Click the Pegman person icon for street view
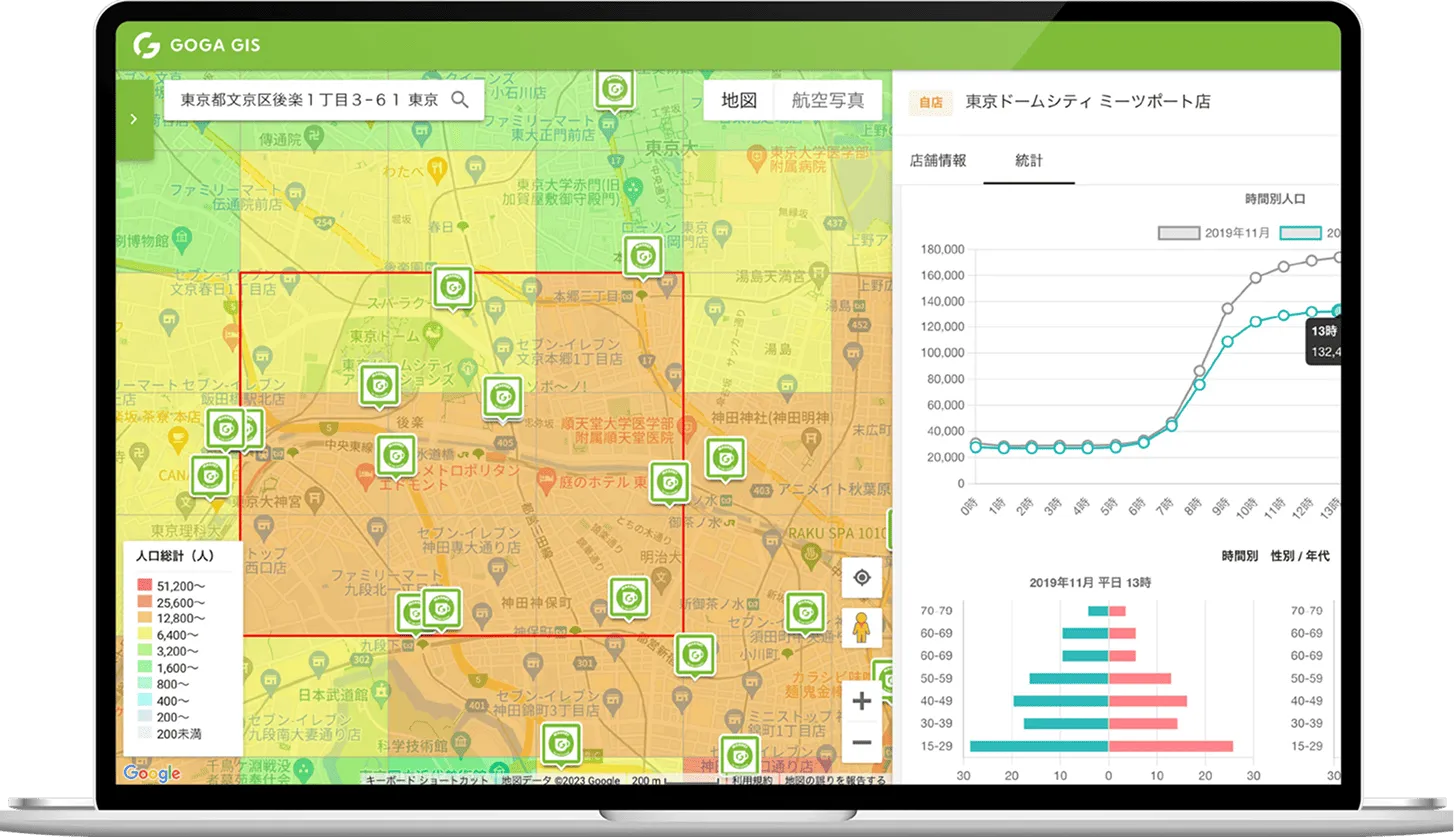The image size is (1454, 837). click(861, 625)
